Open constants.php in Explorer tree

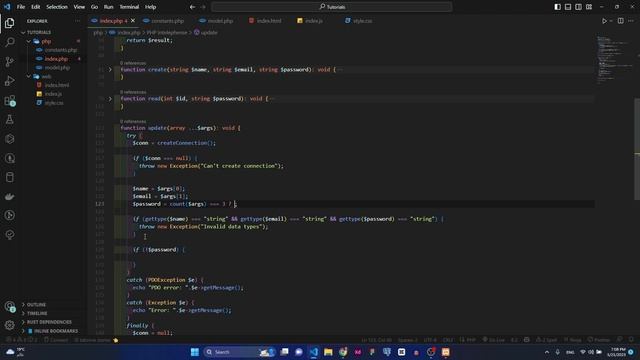coord(60,50)
